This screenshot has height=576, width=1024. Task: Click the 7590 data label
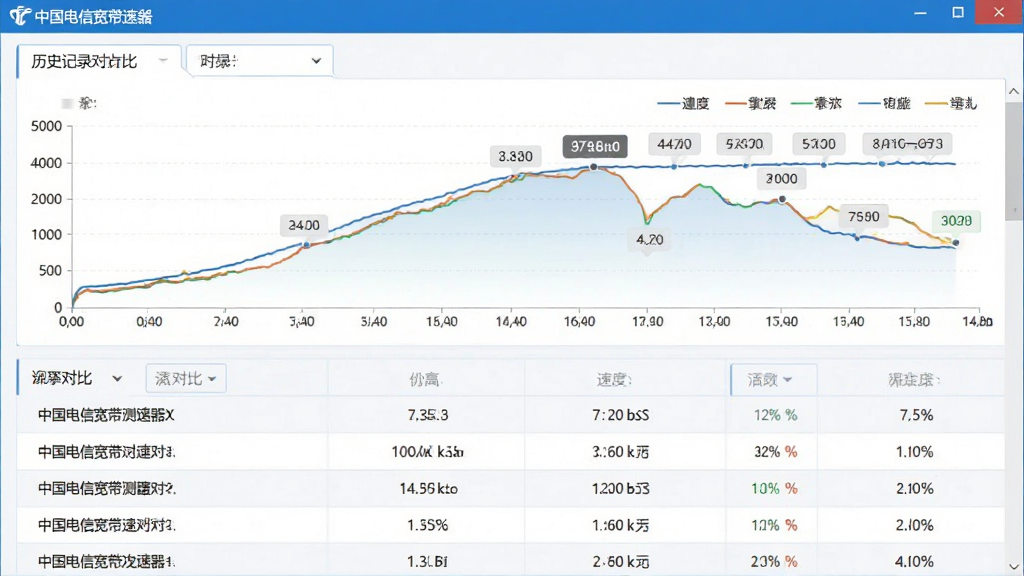point(863,216)
